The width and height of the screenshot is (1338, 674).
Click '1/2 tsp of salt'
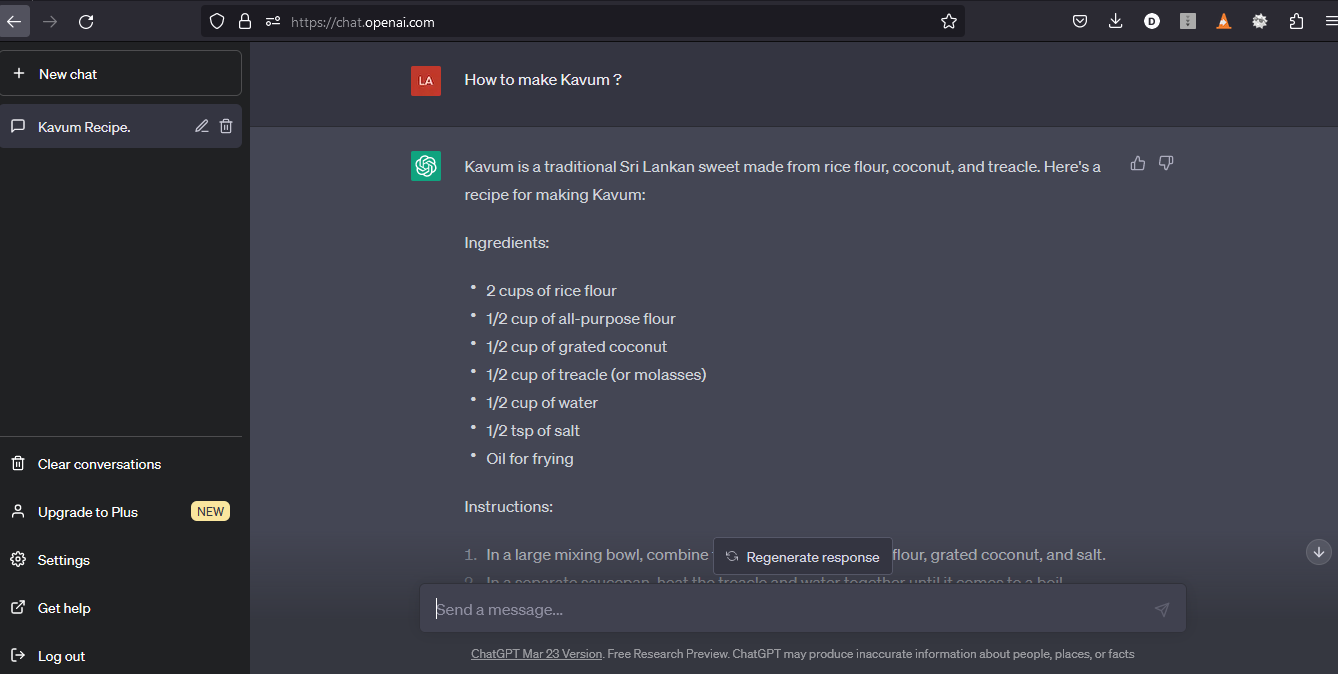point(533,431)
